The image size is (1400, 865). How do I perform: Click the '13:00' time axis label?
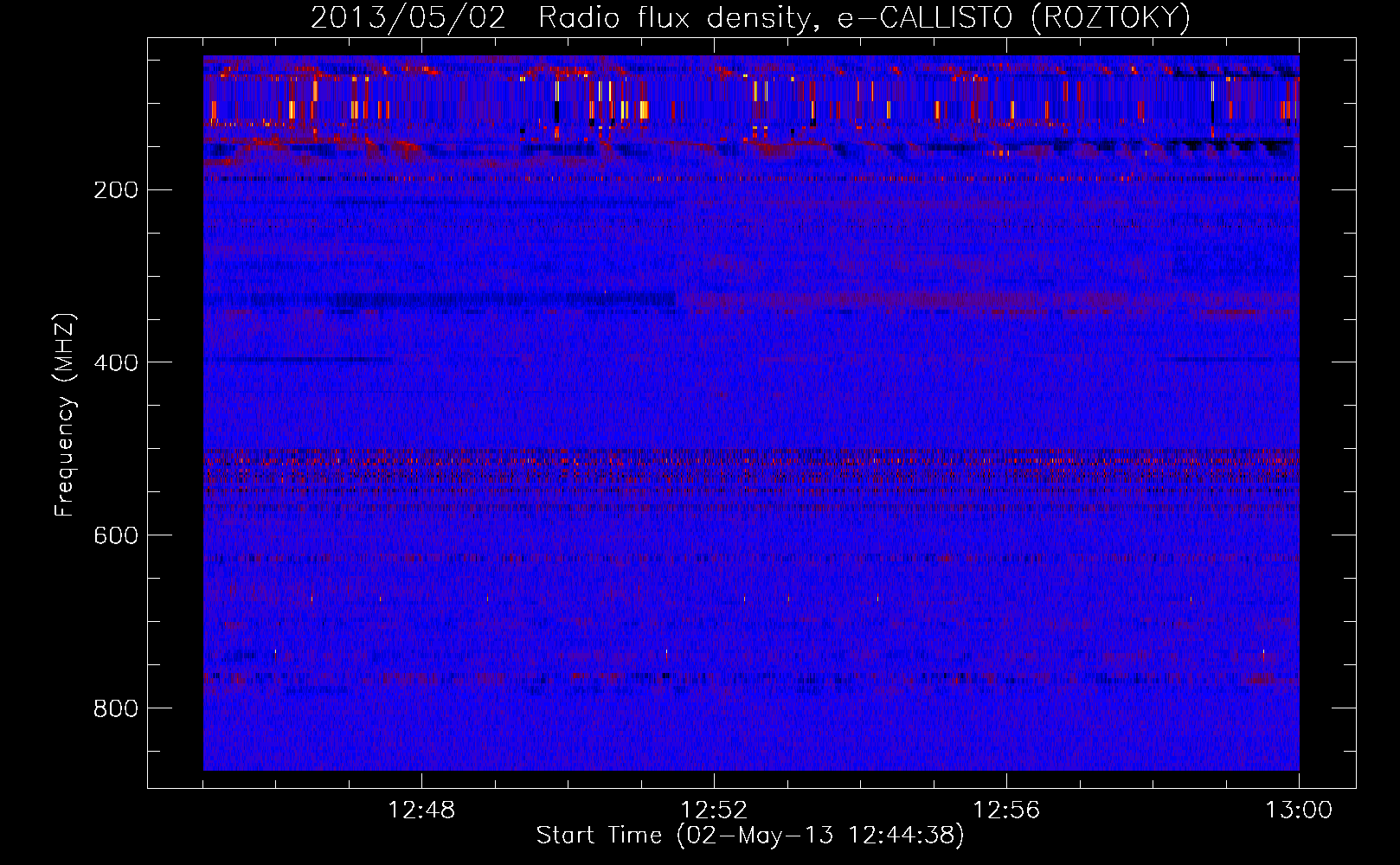click(x=1299, y=811)
